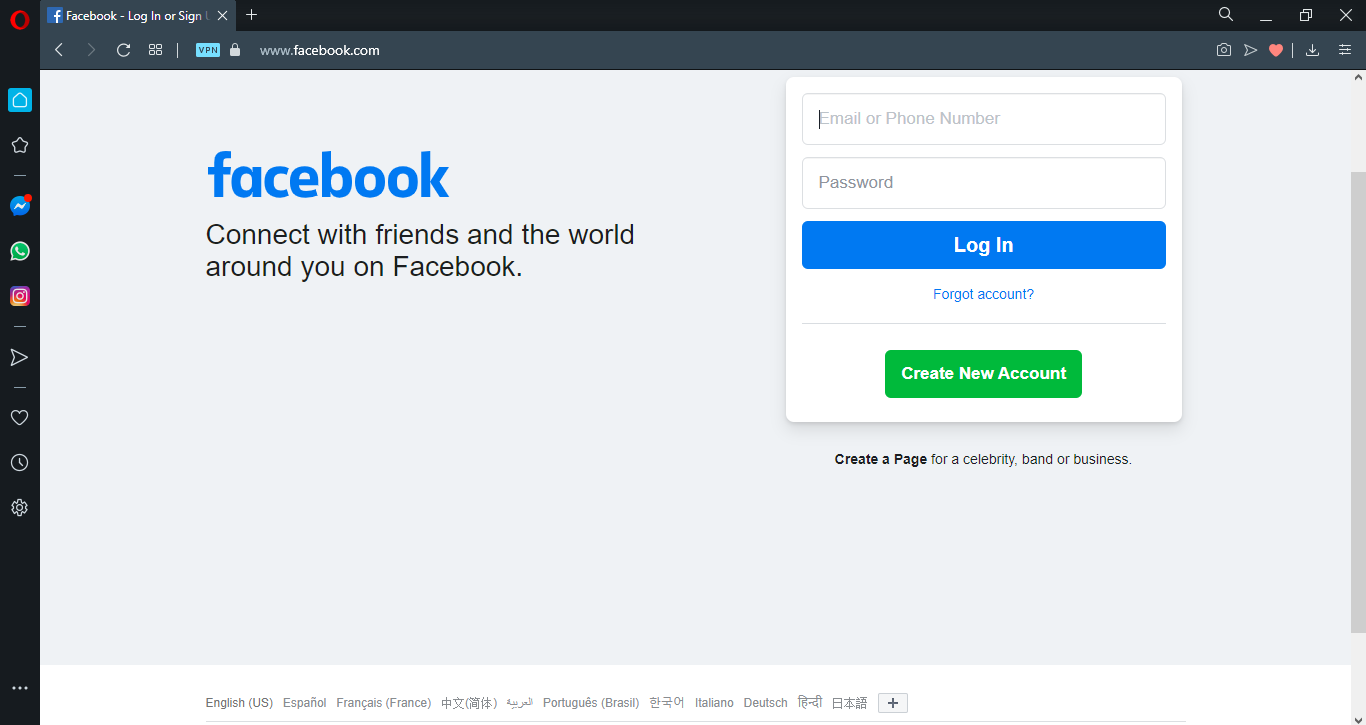Image resolution: width=1366 pixels, height=725 pixels.
Task: Toggle the VPN badge
Action: pyautogui.click(x=208, y=50)
